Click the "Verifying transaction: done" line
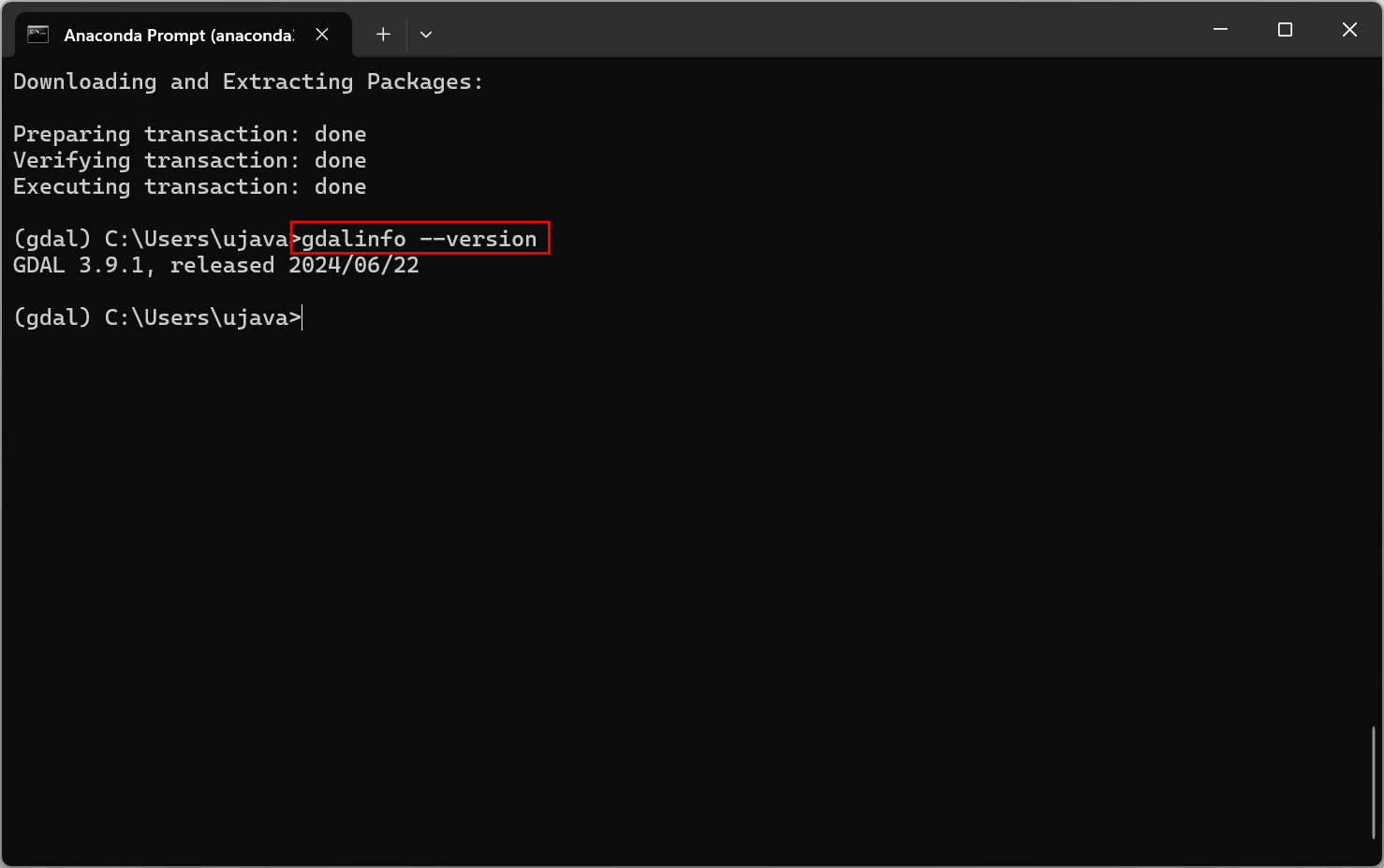 pyautogui.click(x=189, y=161)
